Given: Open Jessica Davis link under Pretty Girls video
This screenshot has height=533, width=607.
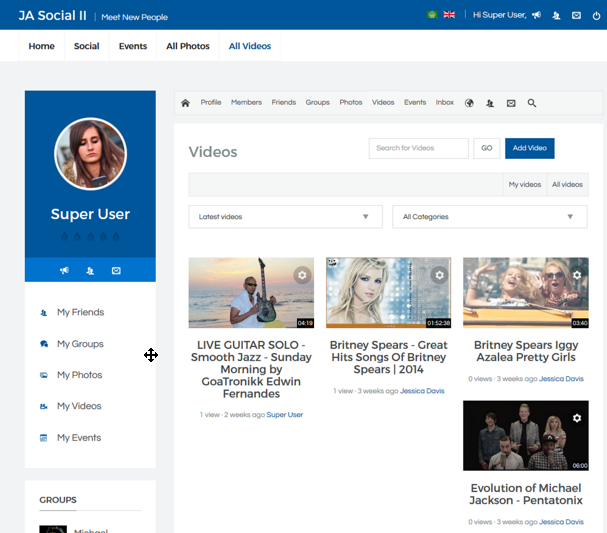Looking at the screenshot, I should pos(561,379).
